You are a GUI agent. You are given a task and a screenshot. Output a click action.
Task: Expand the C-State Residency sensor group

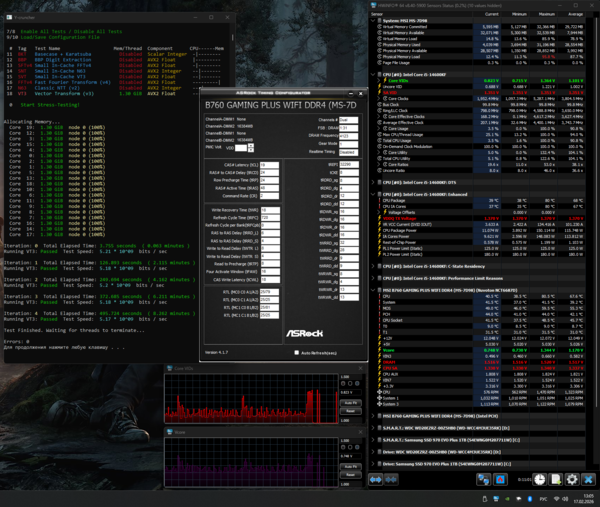[x=373, y=266]
